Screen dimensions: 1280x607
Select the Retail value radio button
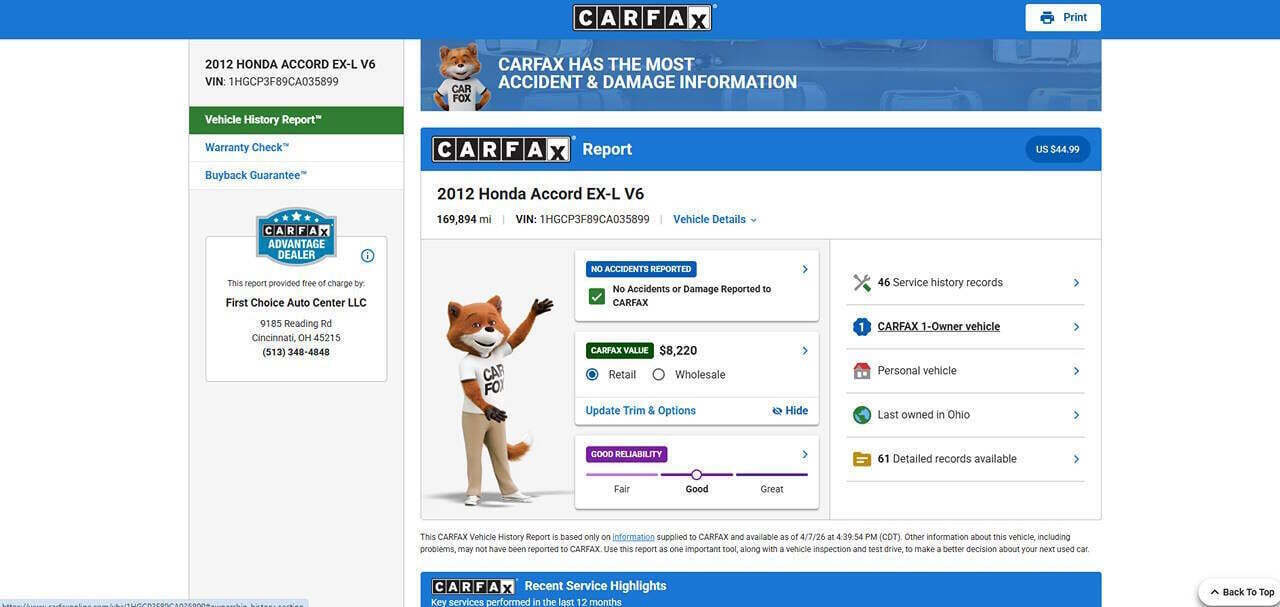(x=592, y=375)
